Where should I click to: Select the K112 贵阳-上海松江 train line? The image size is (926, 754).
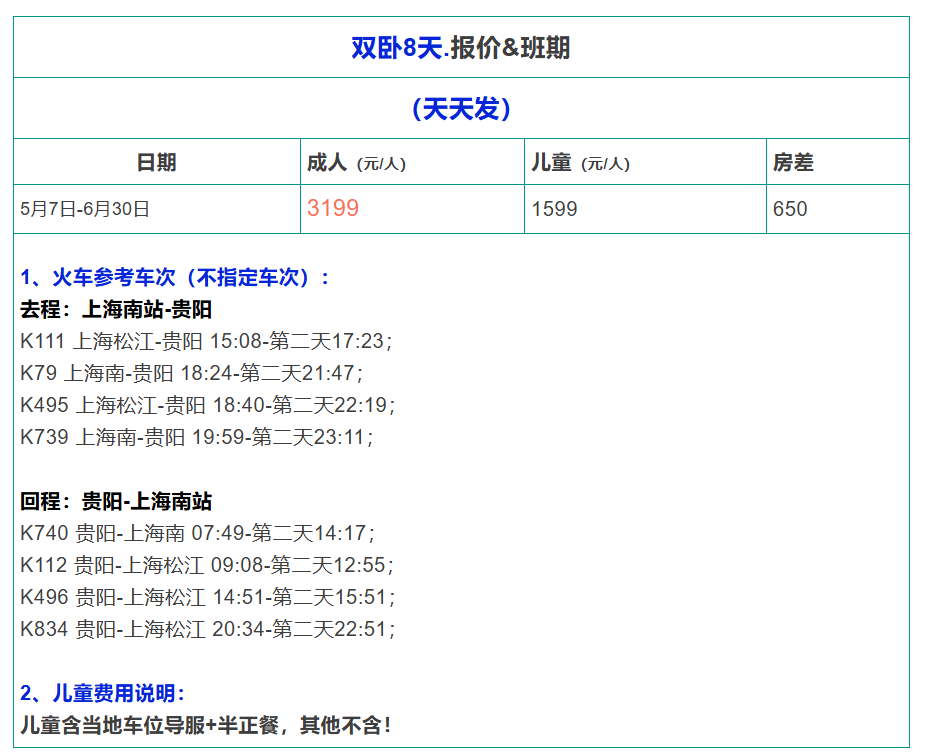pos(206,565)
